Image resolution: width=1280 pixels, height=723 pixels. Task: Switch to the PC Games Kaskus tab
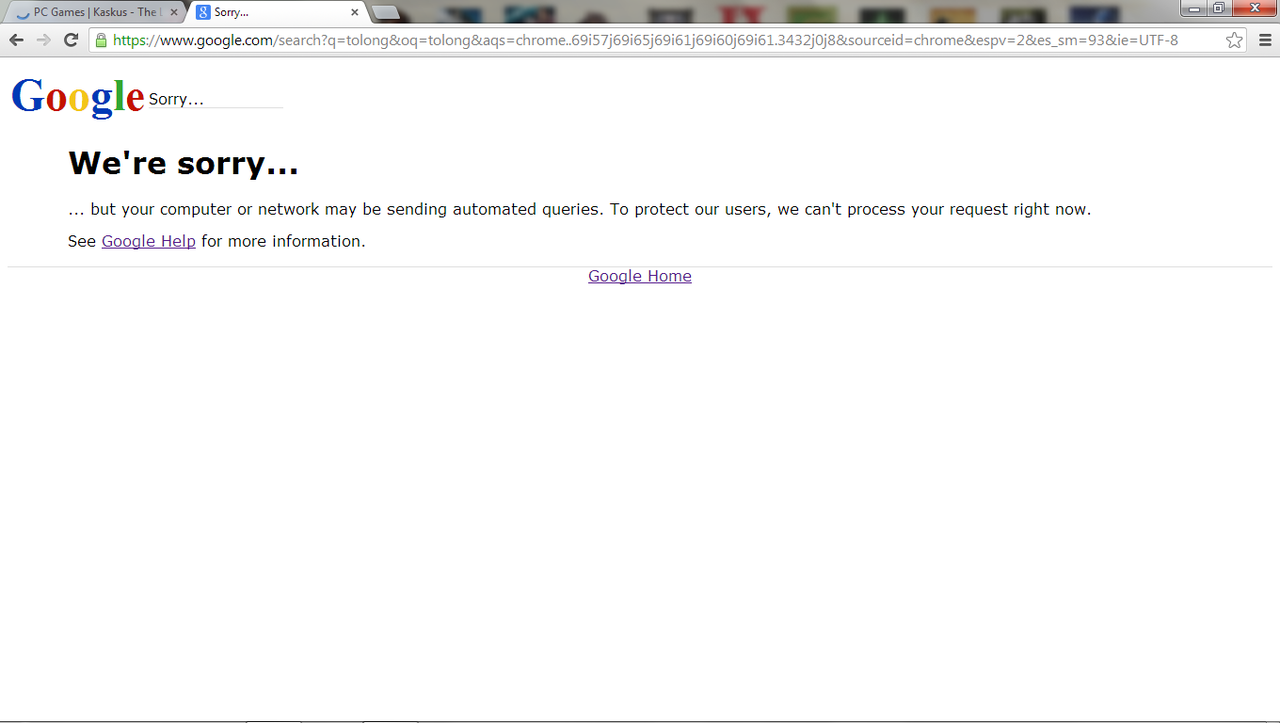coord(95,12)
